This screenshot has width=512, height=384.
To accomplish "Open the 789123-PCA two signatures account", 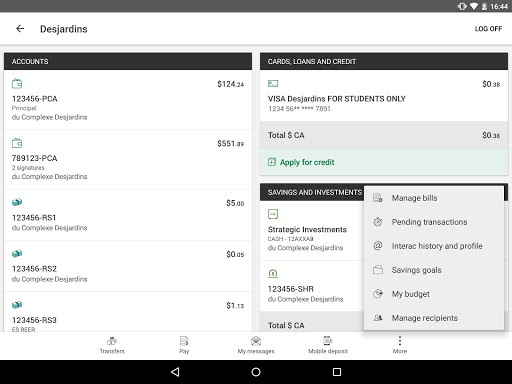I will 128,159.
